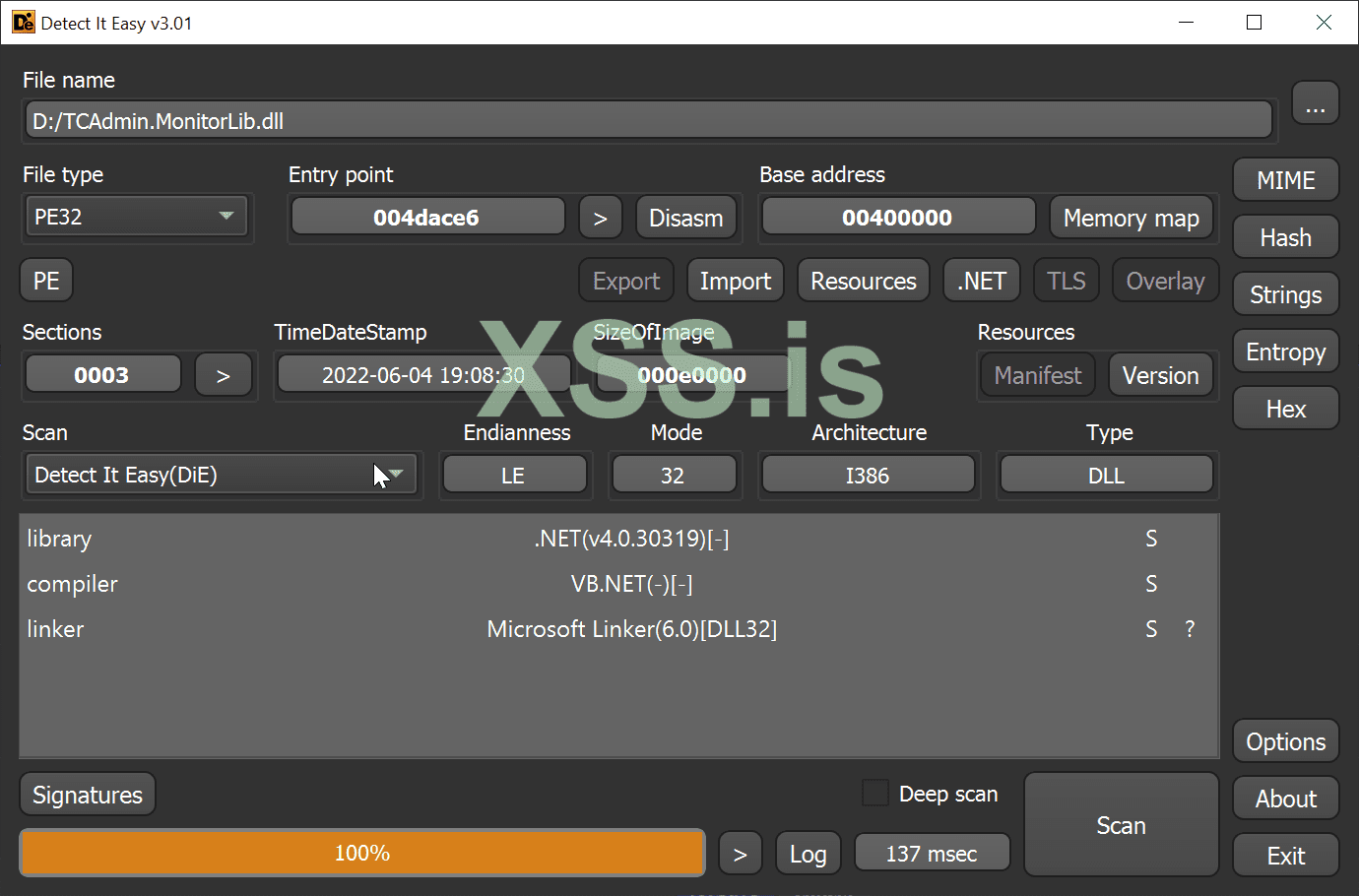Viewport: 1359px width, 896px height.
Task: Maximize the Detect It Easy window
Action: [x=1255, y=22]
